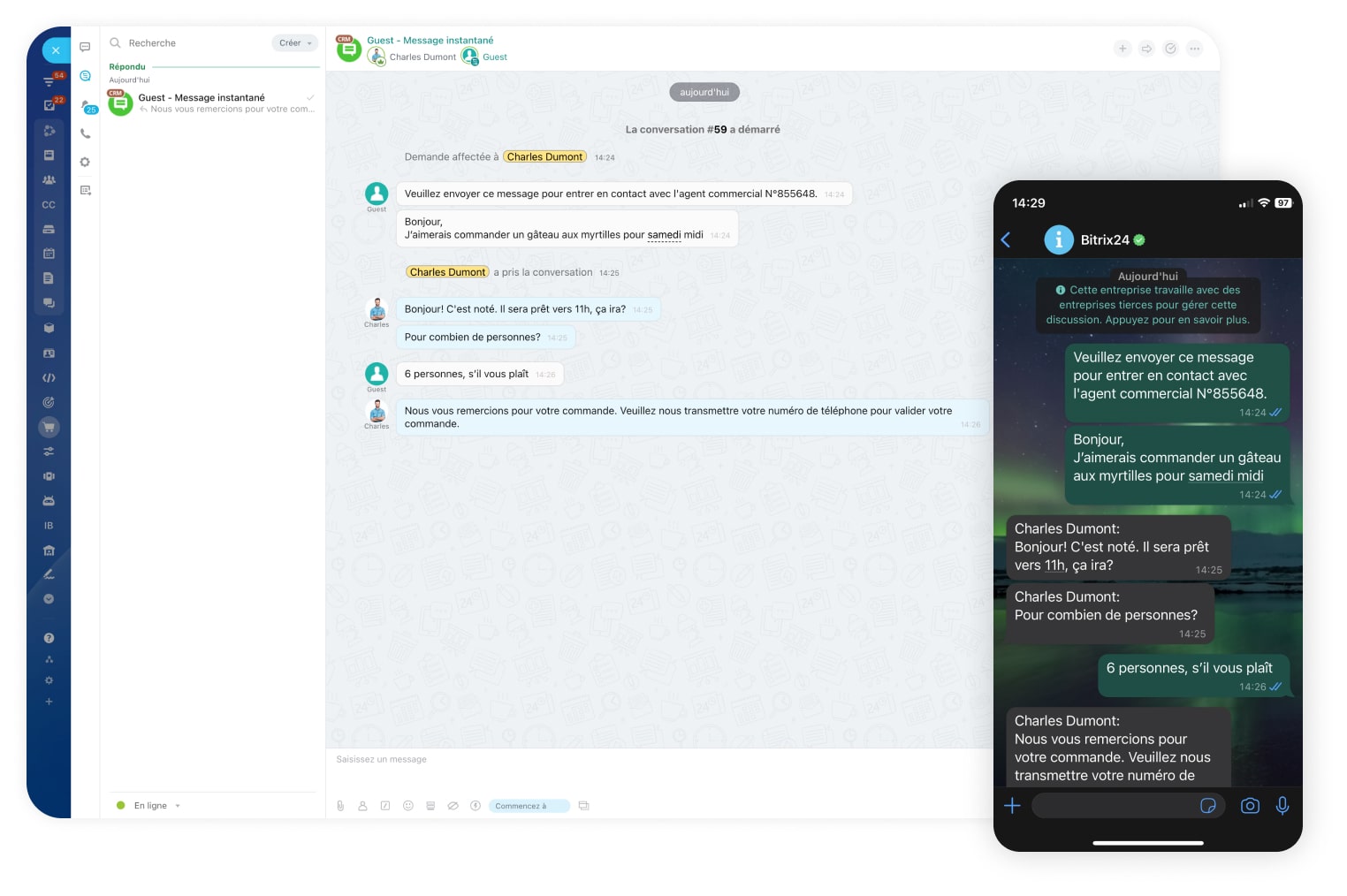Open messenger settings gear icon

point(85,163)
